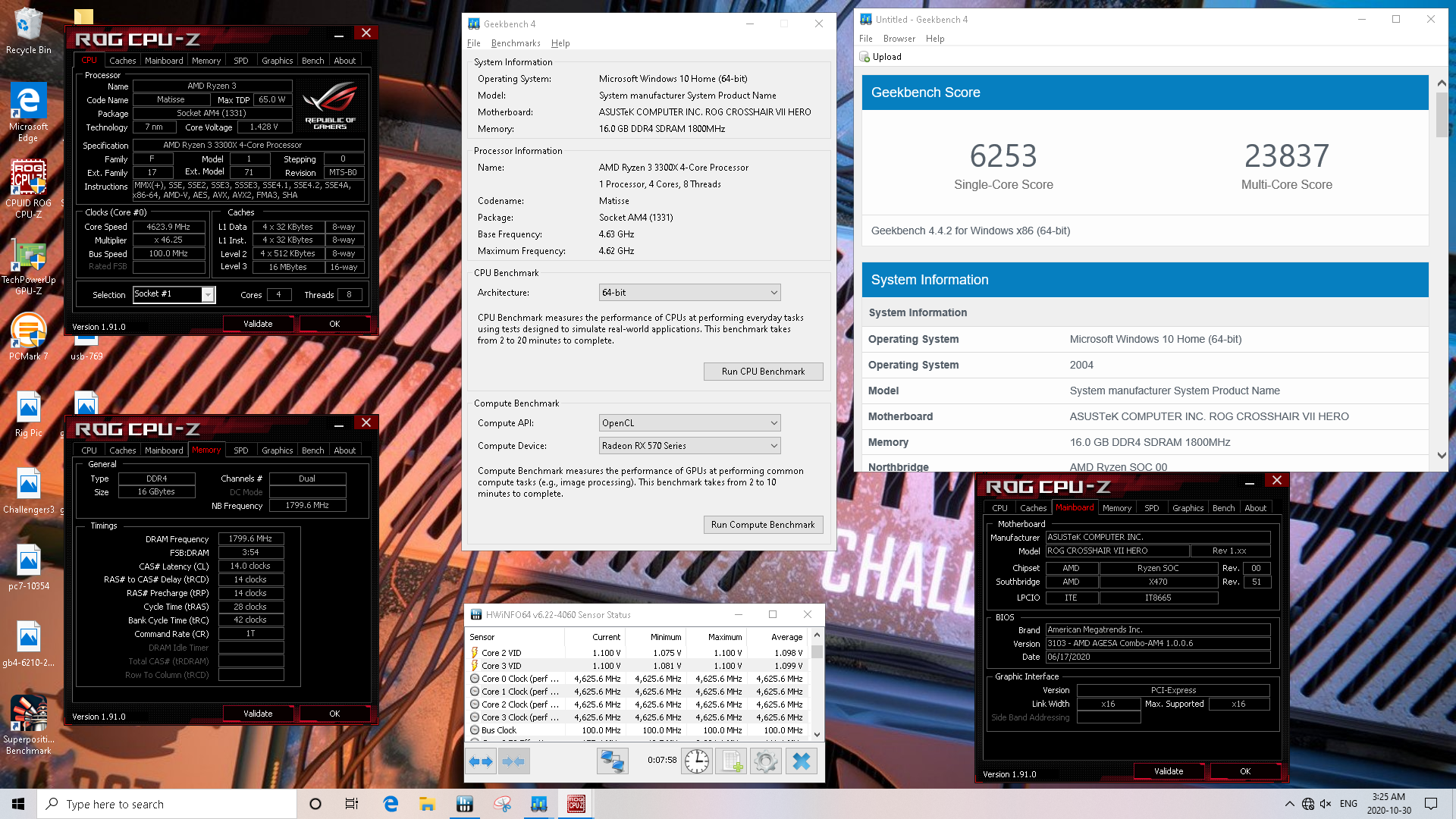This screenshot has height=819, width=1456.
Task: Open Task View on taskbar
Action: coord(351,804)
